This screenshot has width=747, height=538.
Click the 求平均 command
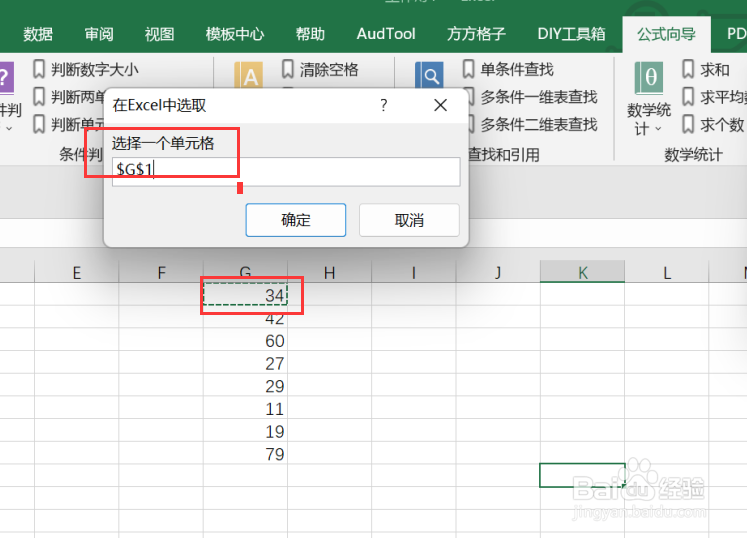(723, 97)
